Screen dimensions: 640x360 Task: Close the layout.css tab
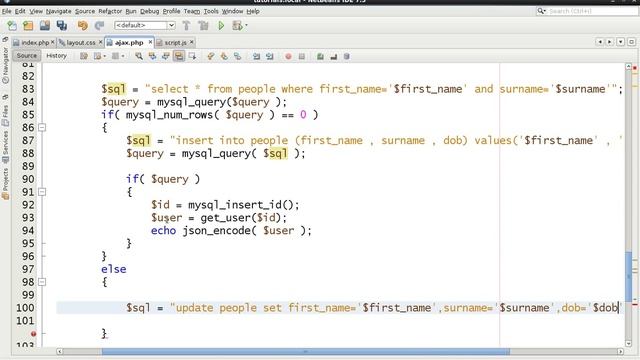point(100,42)
